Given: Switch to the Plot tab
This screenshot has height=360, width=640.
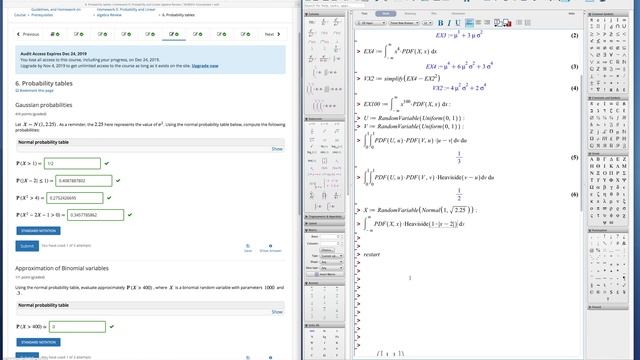Looking at the screenshot, I should click(434, 13).
